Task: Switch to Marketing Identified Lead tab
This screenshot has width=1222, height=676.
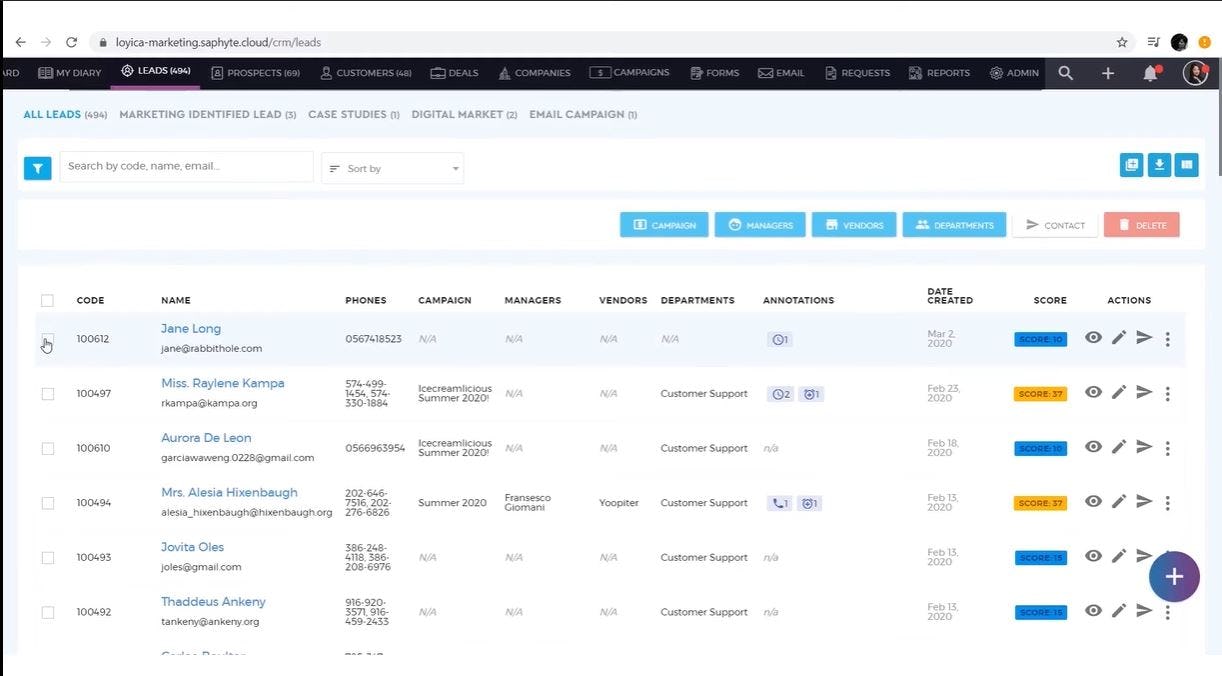Action: click(208, 115)
